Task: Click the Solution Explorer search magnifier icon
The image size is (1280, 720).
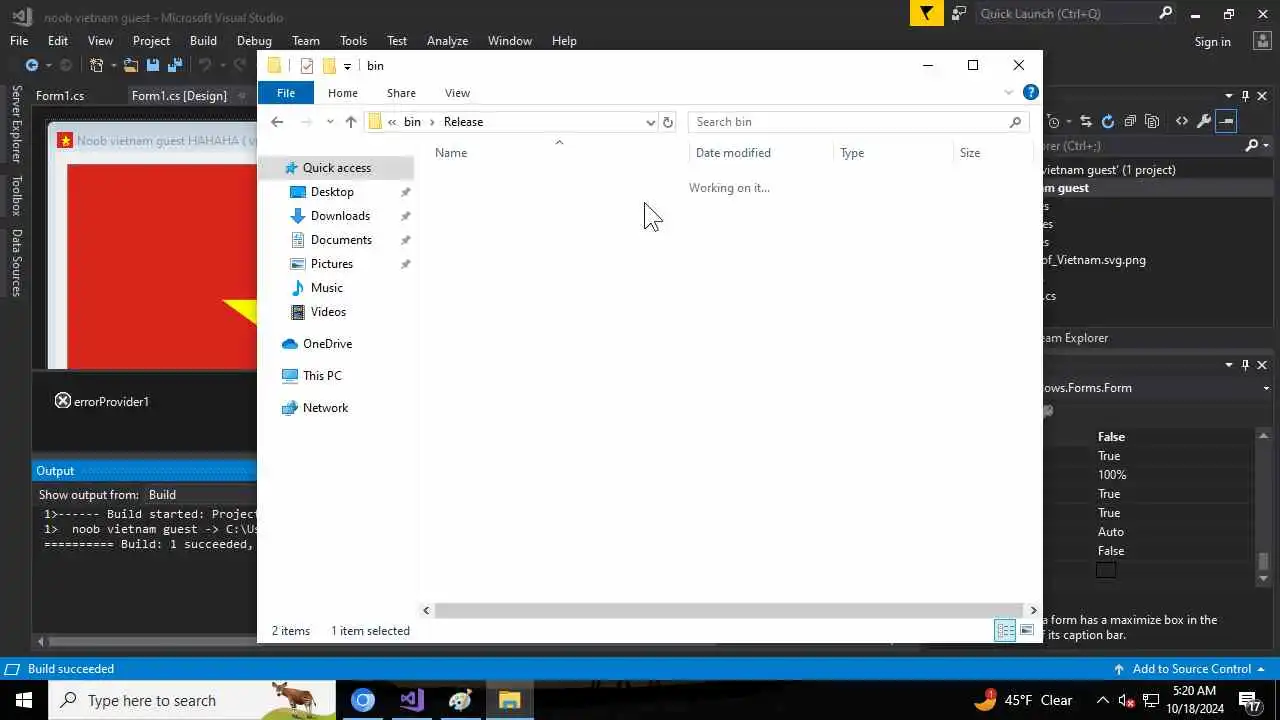Action: (x=1251, y=145)
